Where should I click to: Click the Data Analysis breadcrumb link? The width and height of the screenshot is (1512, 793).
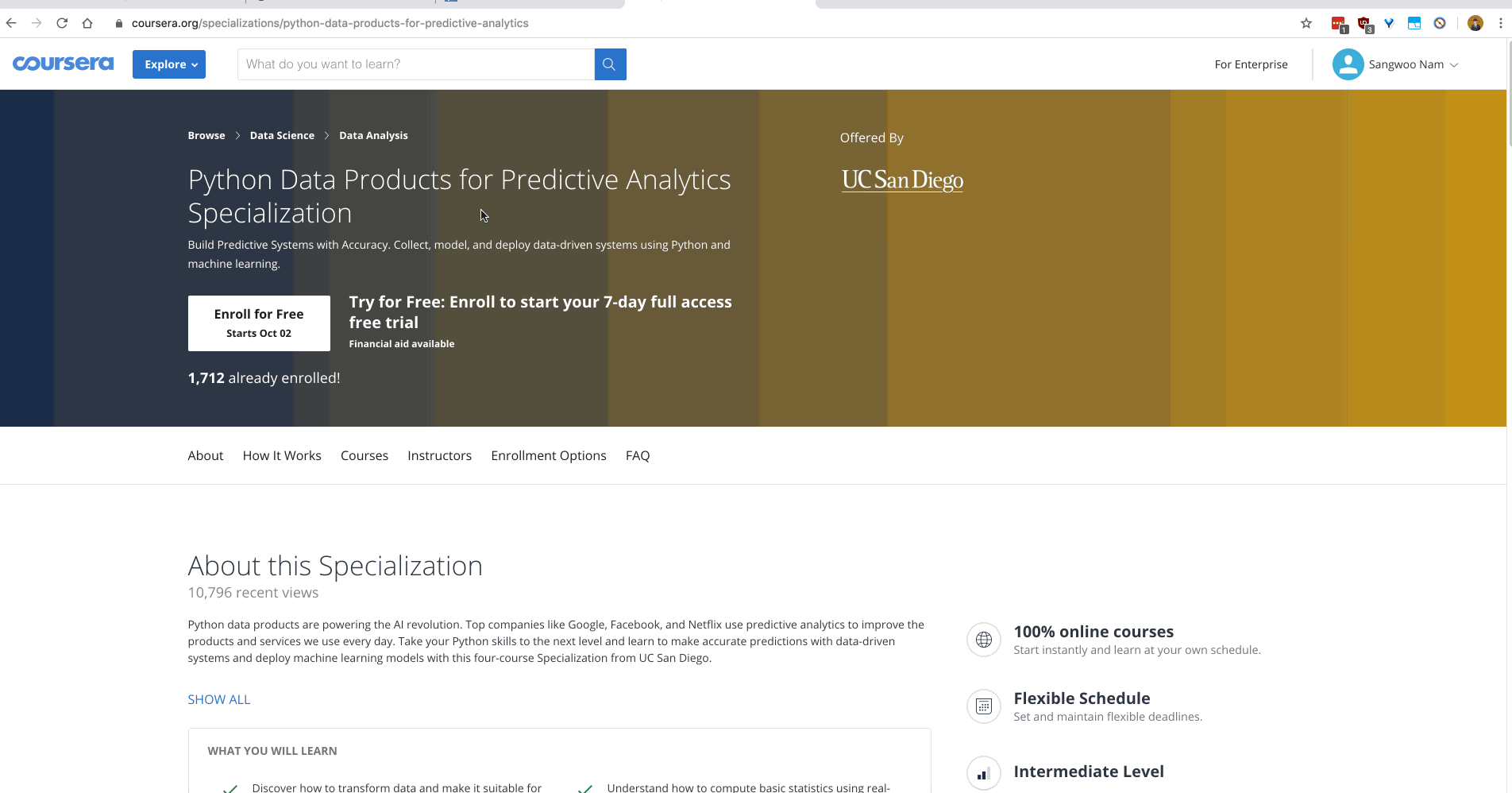(x=373, y=136)
